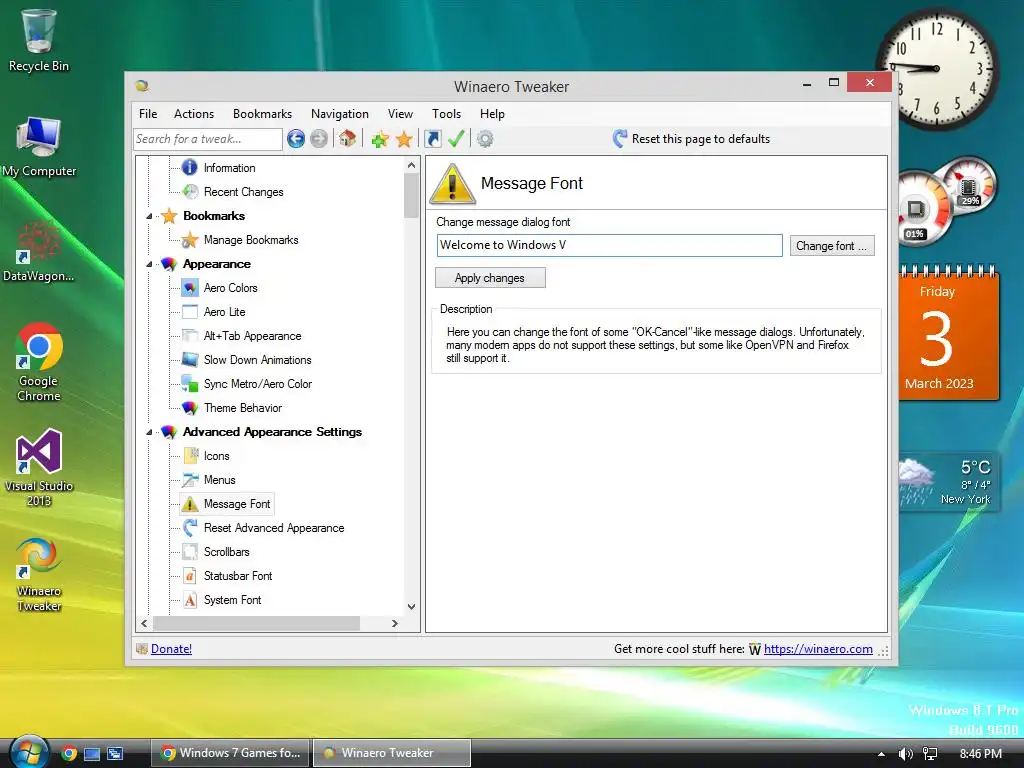Open the winaero.com link
The height and width of the screenshot is (768, 1024).
[x=818, y=648]
